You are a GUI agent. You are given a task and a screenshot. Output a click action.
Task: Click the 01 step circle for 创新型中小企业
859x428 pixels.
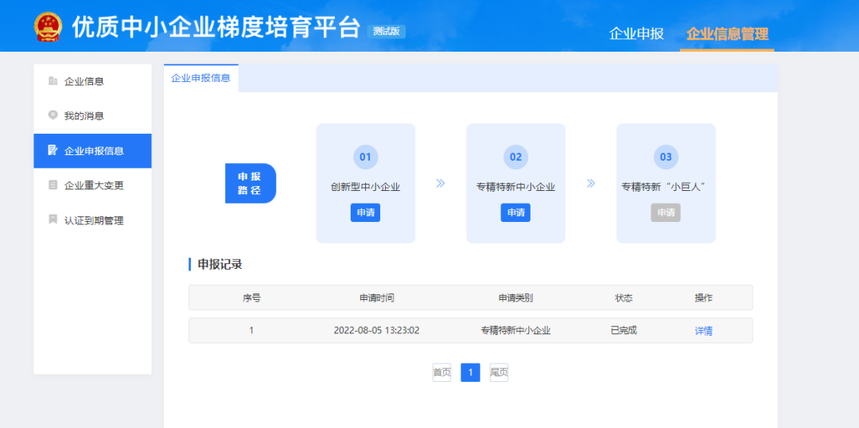point(365,157)
